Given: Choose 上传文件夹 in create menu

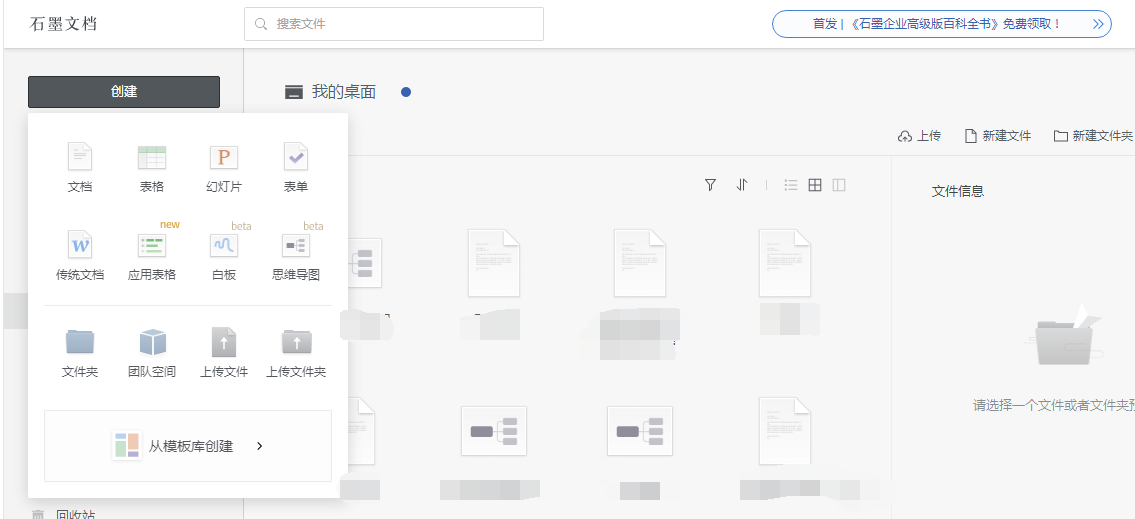Looking at the screenshot, I should click(295, 353).
